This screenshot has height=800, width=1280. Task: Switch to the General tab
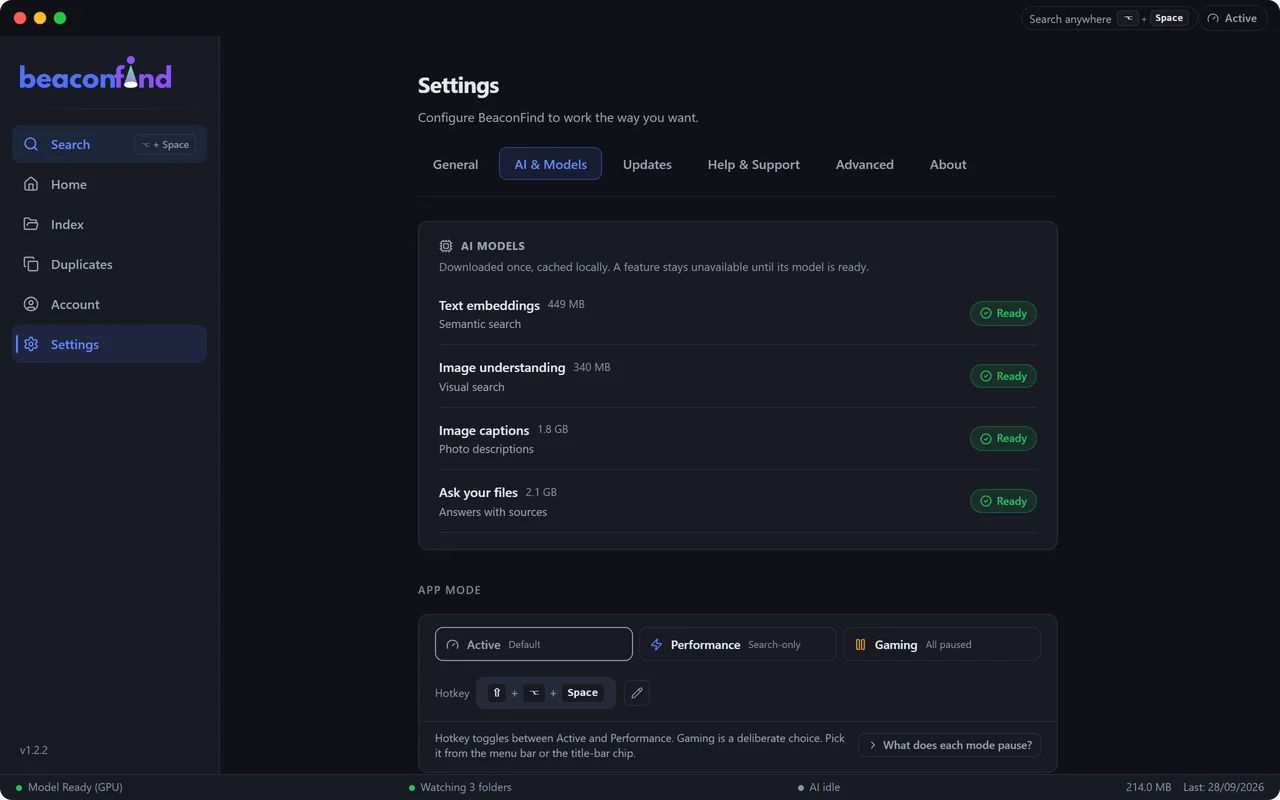coord(455,164)
